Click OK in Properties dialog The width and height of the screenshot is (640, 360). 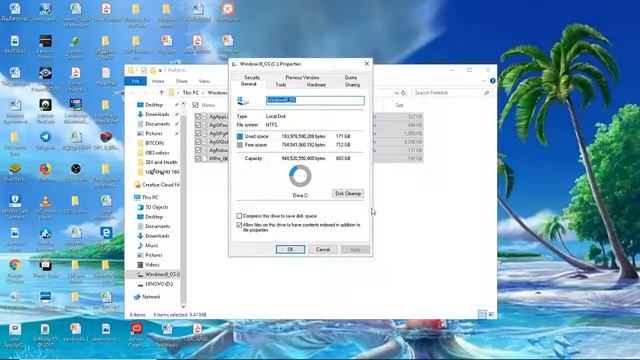click(x=290, y=249)
